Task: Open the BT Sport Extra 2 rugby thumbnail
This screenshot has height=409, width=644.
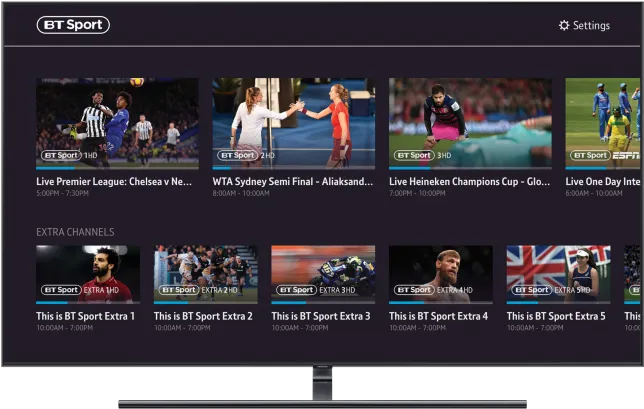Action: 206,274
